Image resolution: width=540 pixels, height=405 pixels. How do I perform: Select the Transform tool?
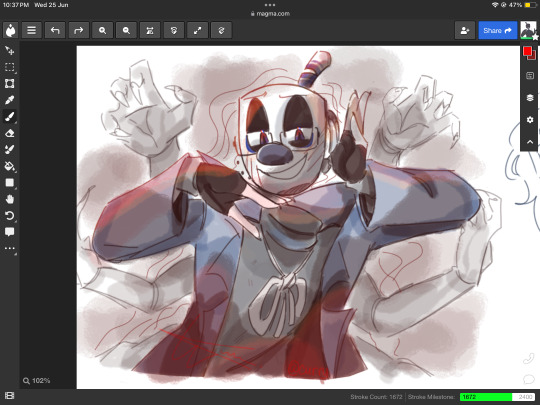coord(10,84)
